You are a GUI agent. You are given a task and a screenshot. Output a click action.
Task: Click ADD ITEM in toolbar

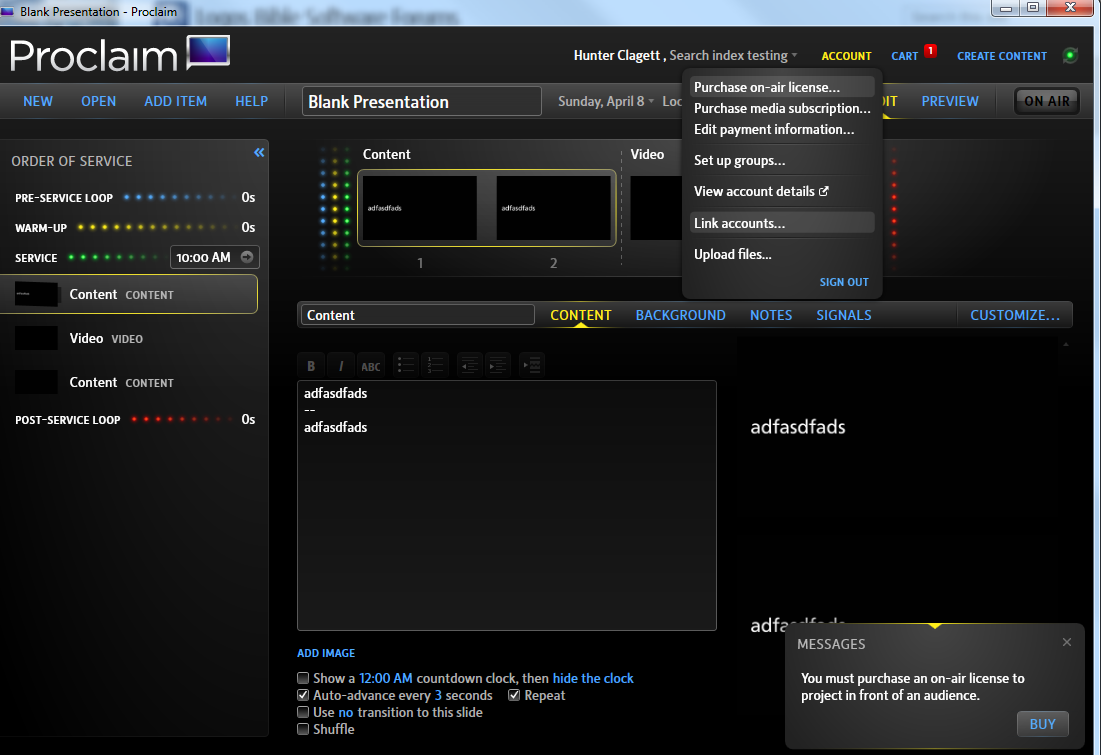pos(176,101)
